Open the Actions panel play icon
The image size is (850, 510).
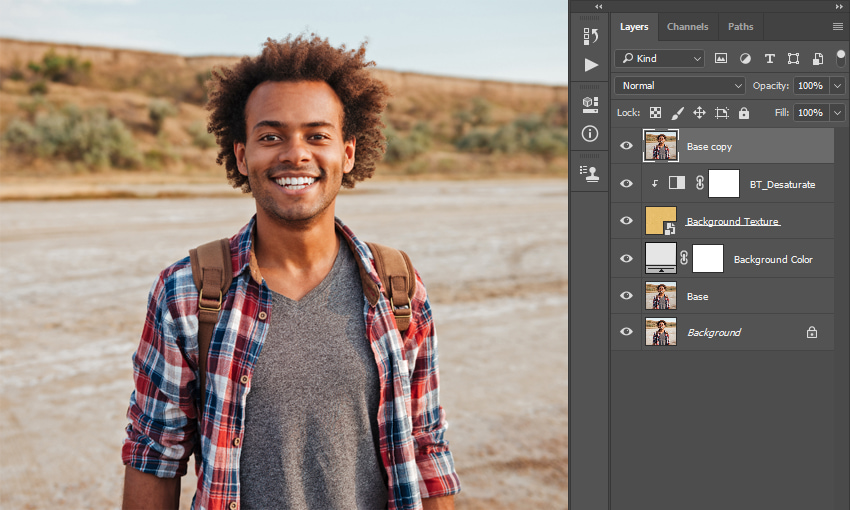[591, 65]
